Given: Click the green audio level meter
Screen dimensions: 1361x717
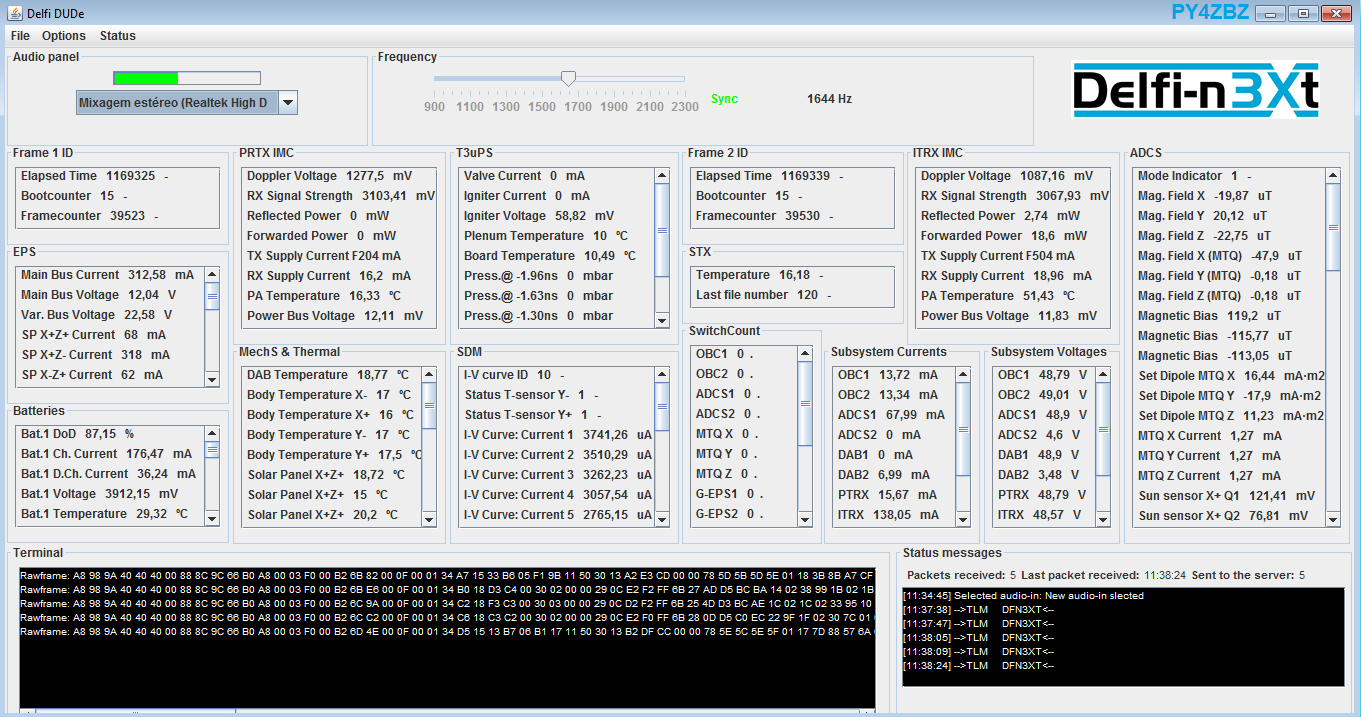Looking at the screenshot, I should (146, 78).
